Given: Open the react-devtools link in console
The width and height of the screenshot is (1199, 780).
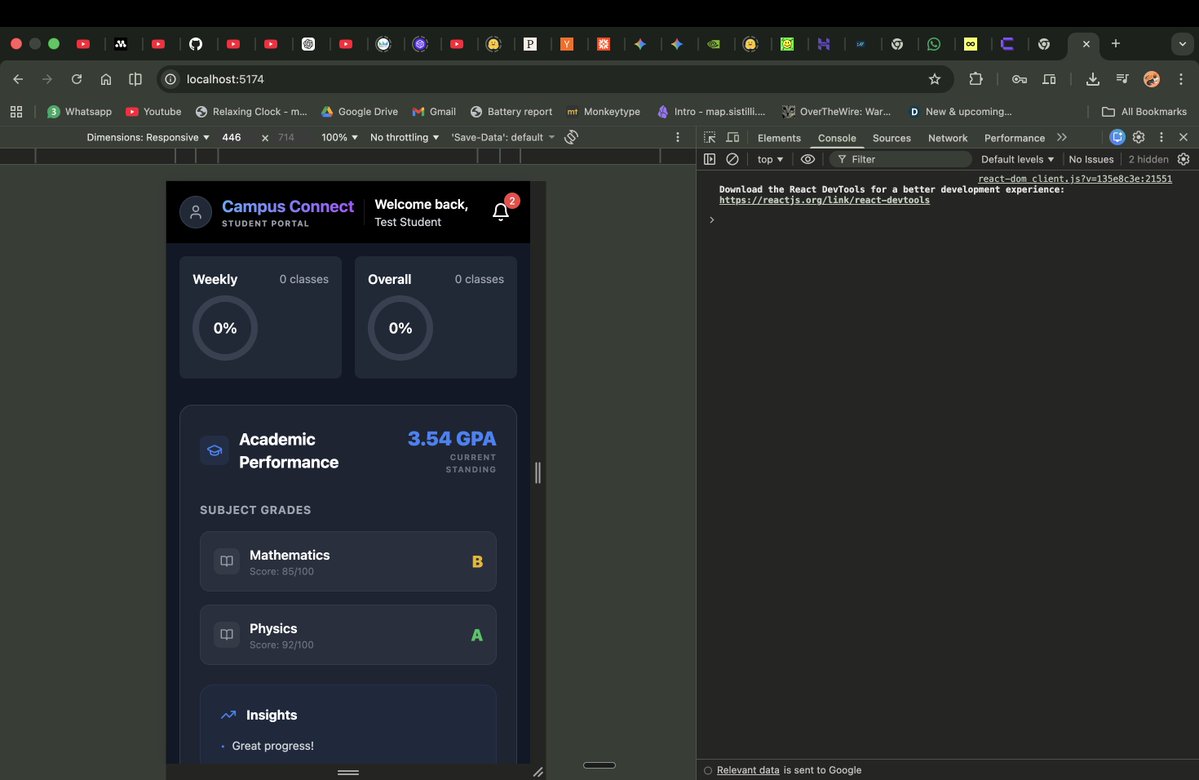Looking at the screenshot, I should pyautogui.click(x=824, y=200).
